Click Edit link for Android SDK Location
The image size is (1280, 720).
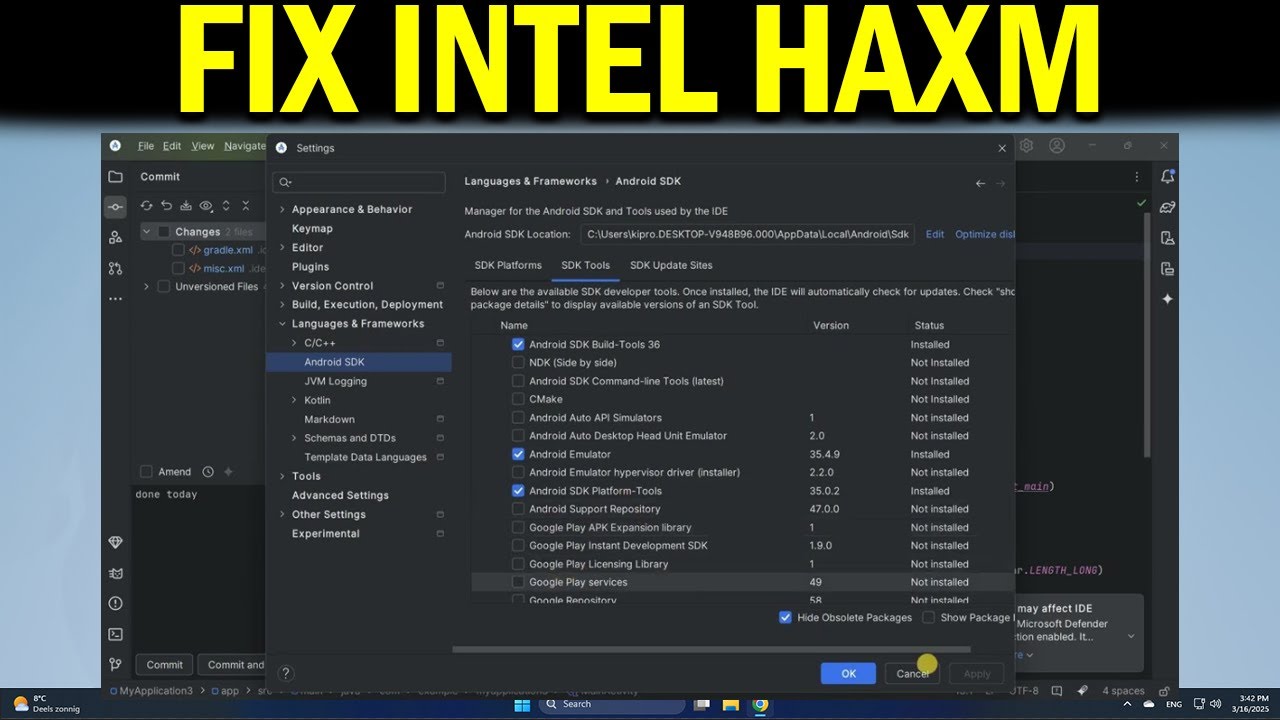click(x=935, y=234)
